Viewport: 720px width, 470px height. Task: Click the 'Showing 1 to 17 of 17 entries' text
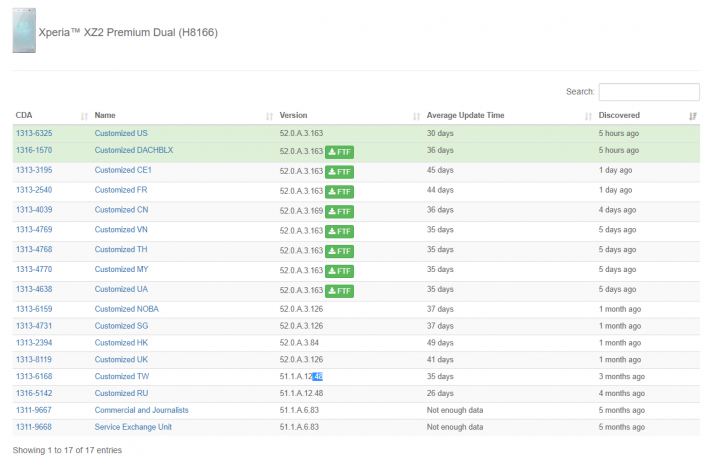point(67,450)
